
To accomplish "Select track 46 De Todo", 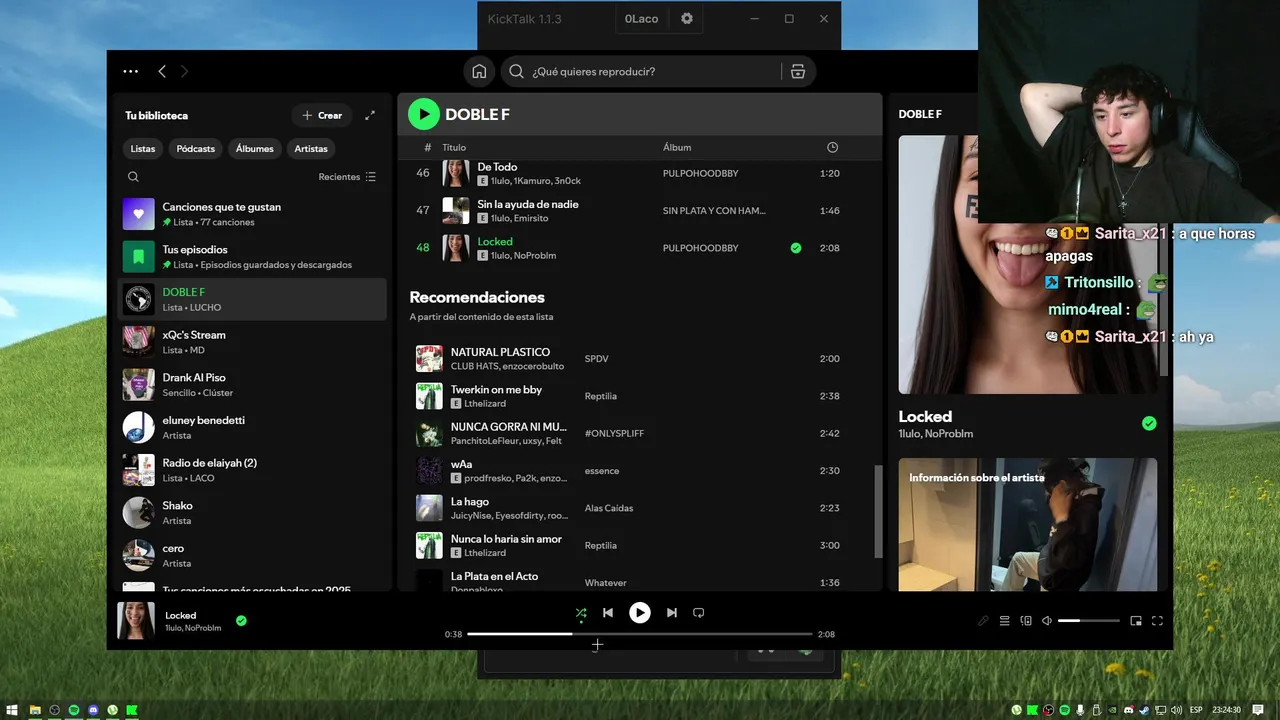I will tap(639, 174).
